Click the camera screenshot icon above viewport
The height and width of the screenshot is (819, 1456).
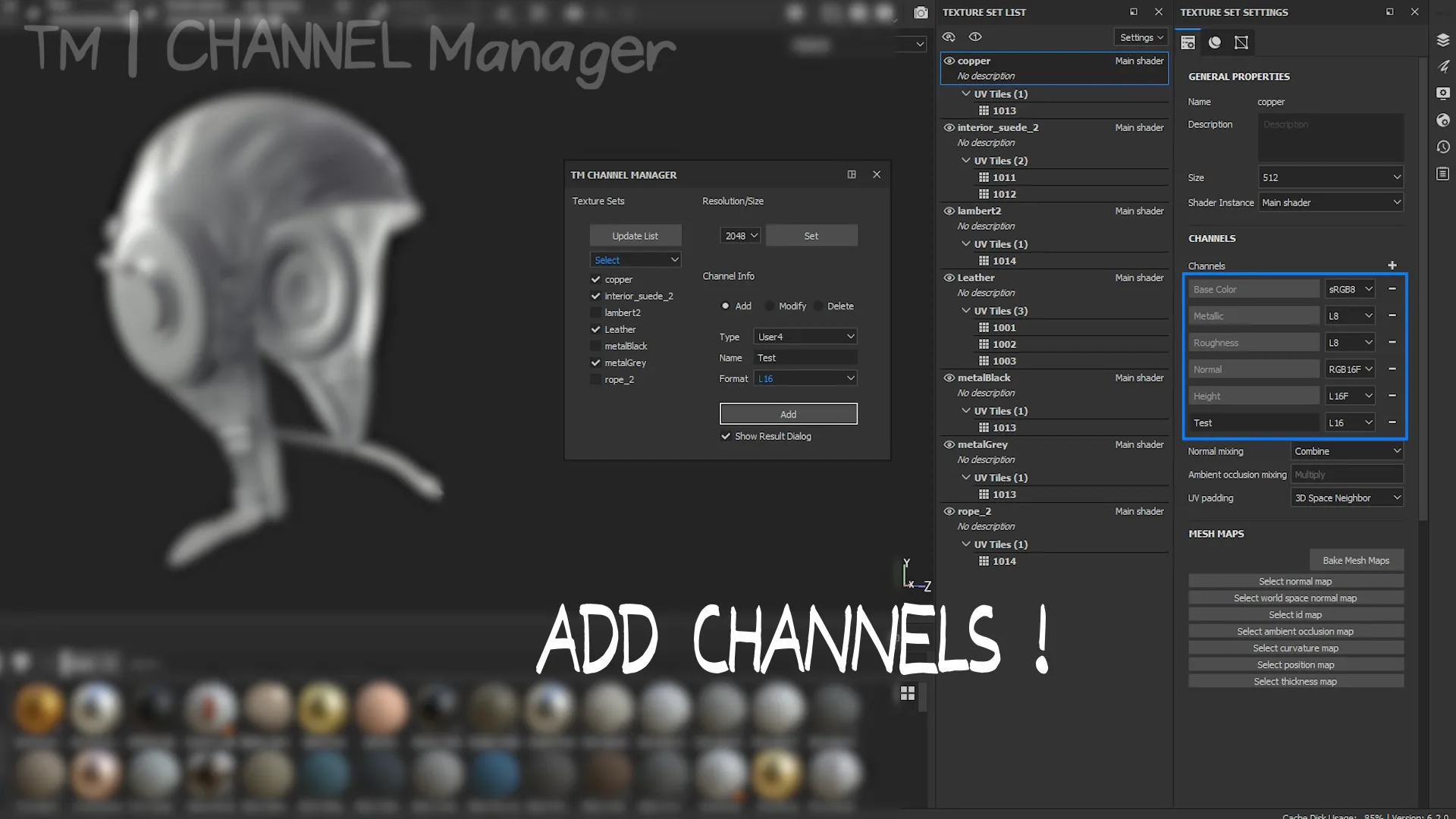pyautogui.click(x=921, y=13)
